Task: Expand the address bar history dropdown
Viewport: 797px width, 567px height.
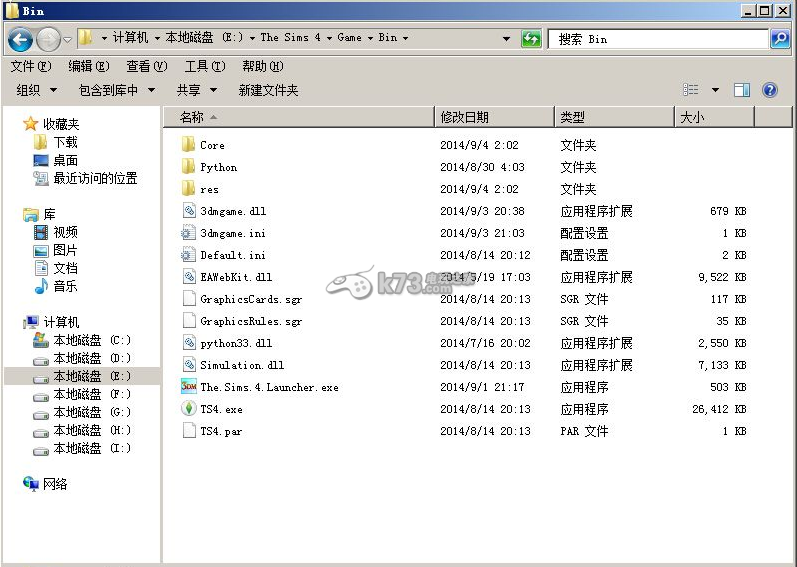Action: coord(507,39)
